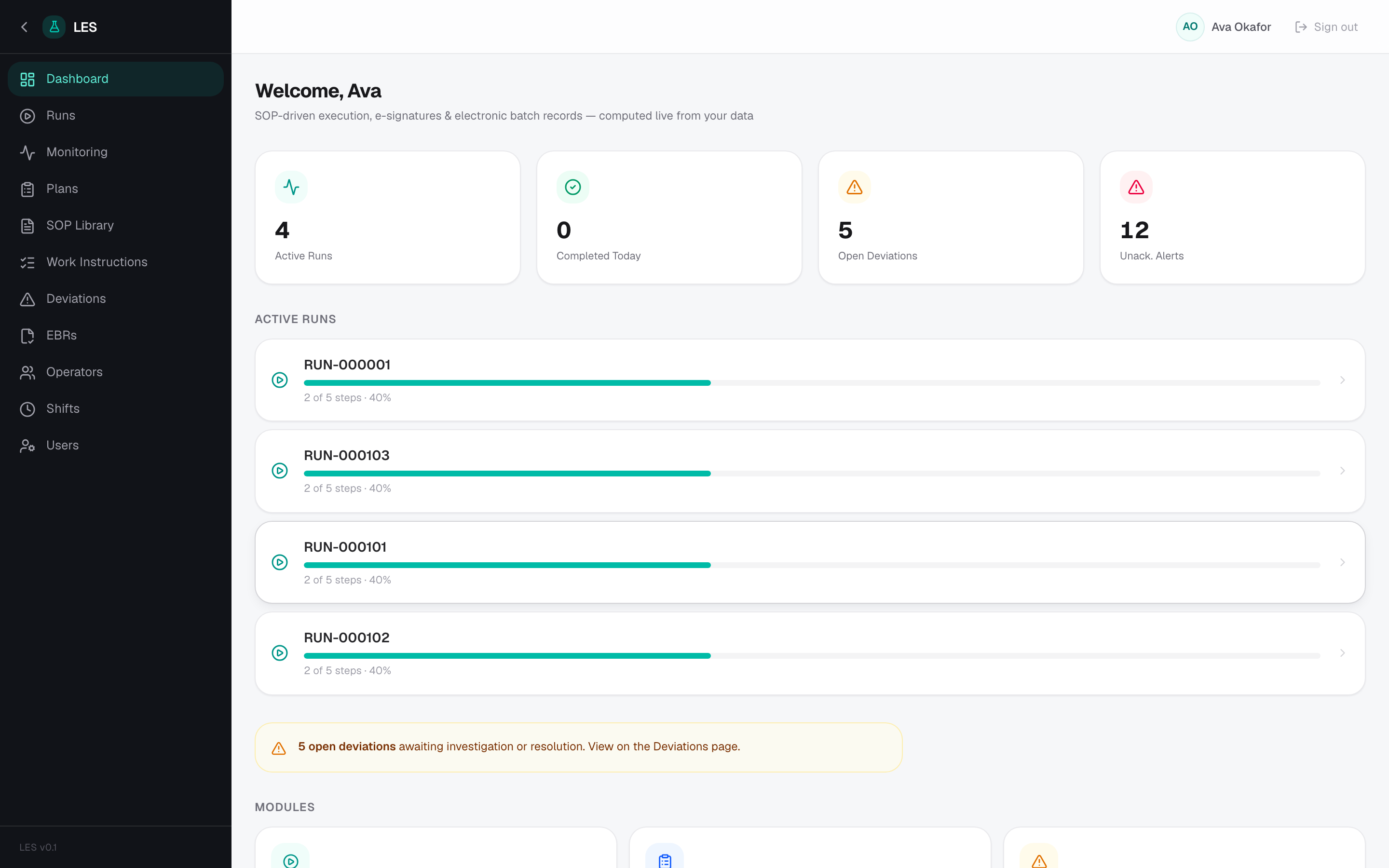The width and height of the screenshot is (1389, 868).
Task: Click the play icon beside RUN-000103
Action: [x=280, y=471]
